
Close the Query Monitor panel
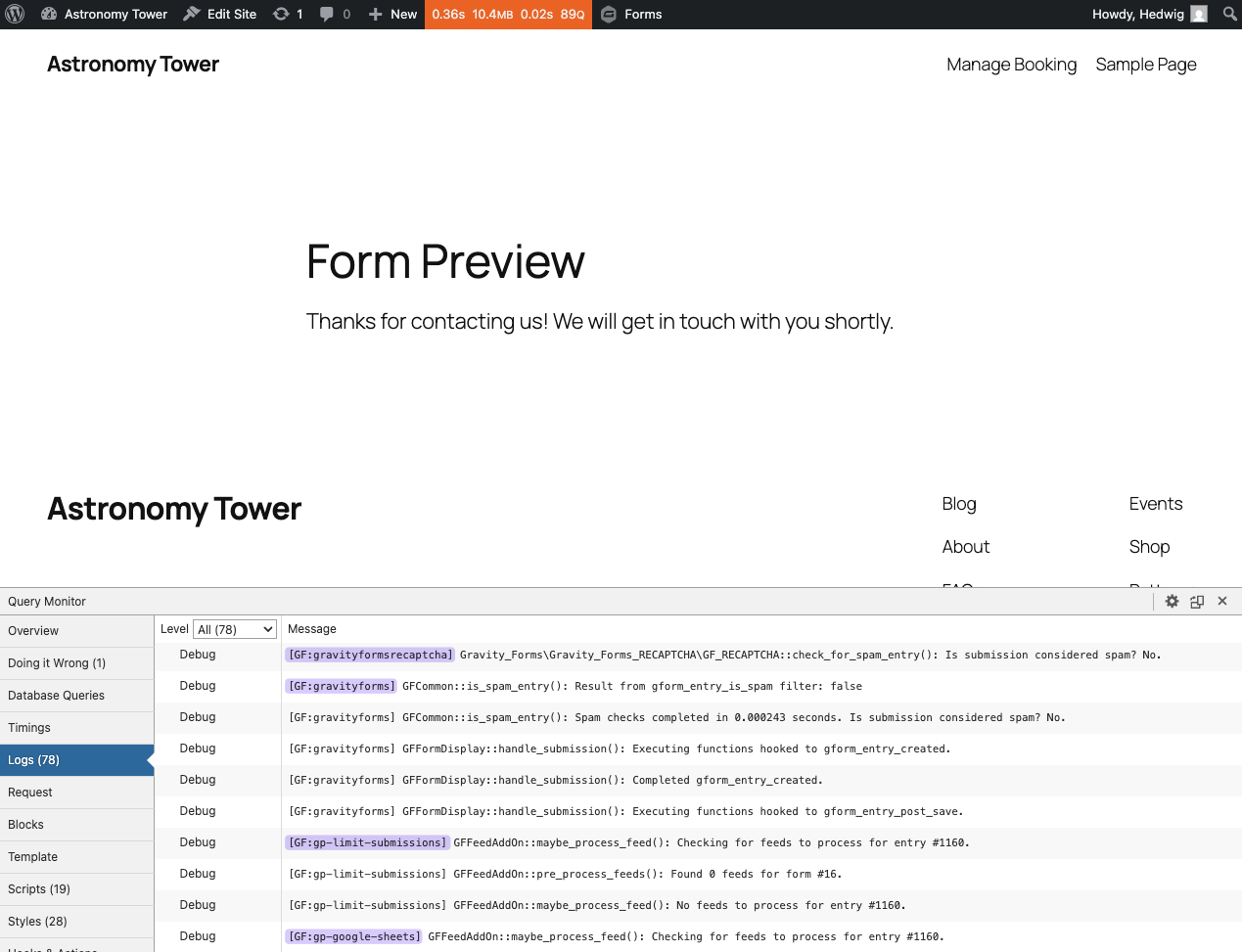tap(1222, 602)
